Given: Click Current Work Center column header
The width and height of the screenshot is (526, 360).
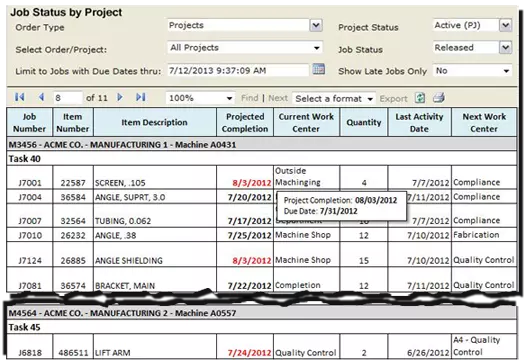Looking at the screenshot, I should tap(306, 122).
